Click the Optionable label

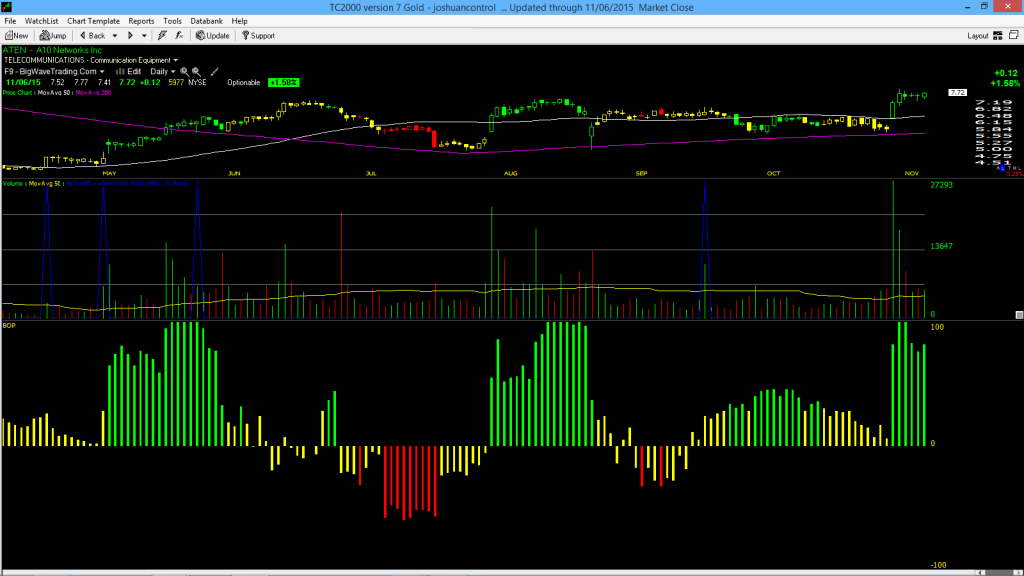(244, 82)
